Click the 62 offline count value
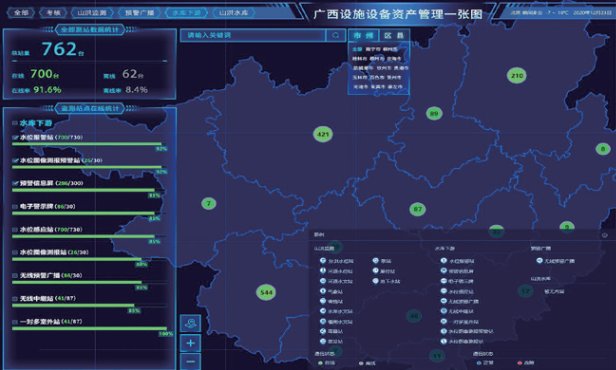 click(130, 73)
